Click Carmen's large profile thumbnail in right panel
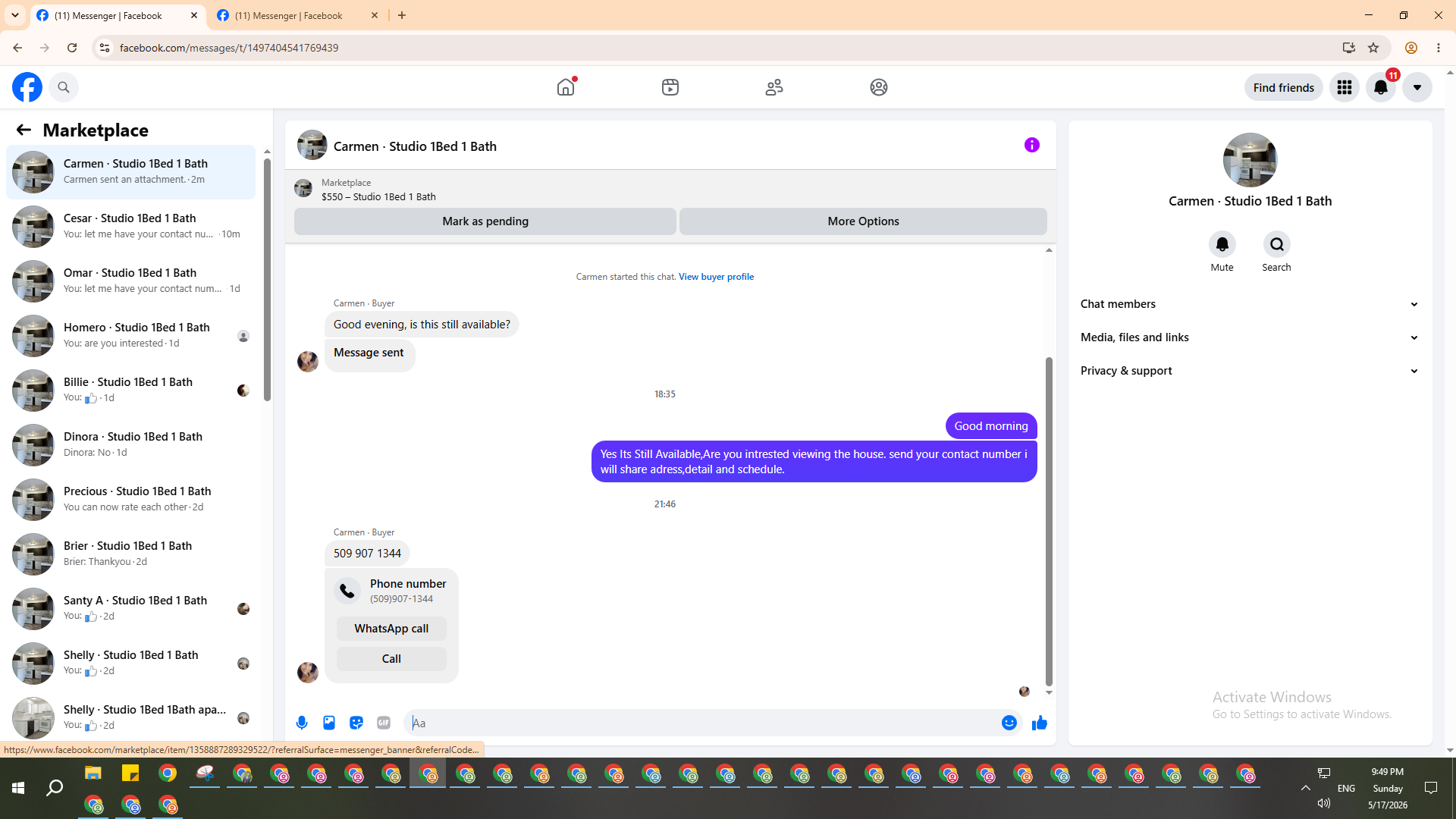 tap(1250, 160)
